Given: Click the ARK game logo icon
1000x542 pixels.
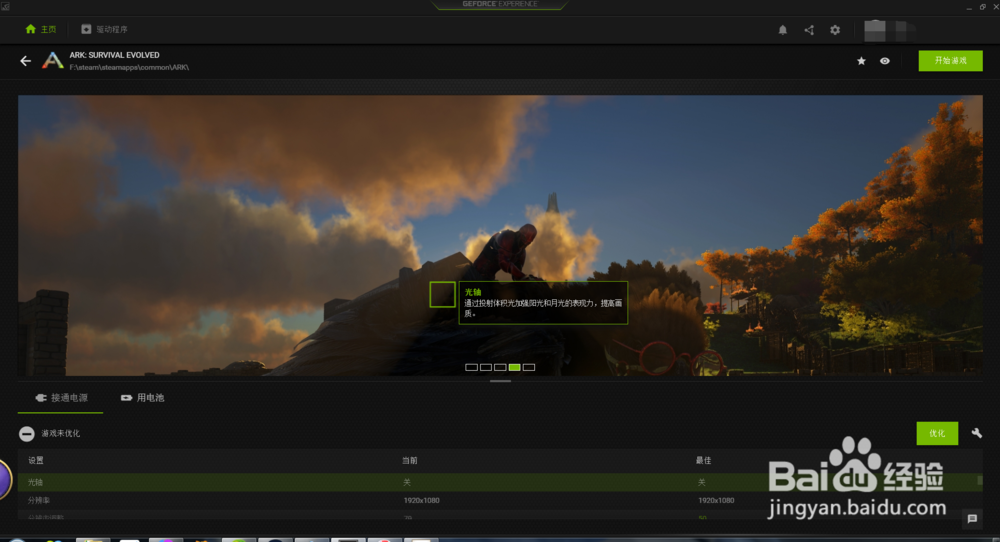Looking at the screenshot, I should pyautogui.click(x=53, y=61).
